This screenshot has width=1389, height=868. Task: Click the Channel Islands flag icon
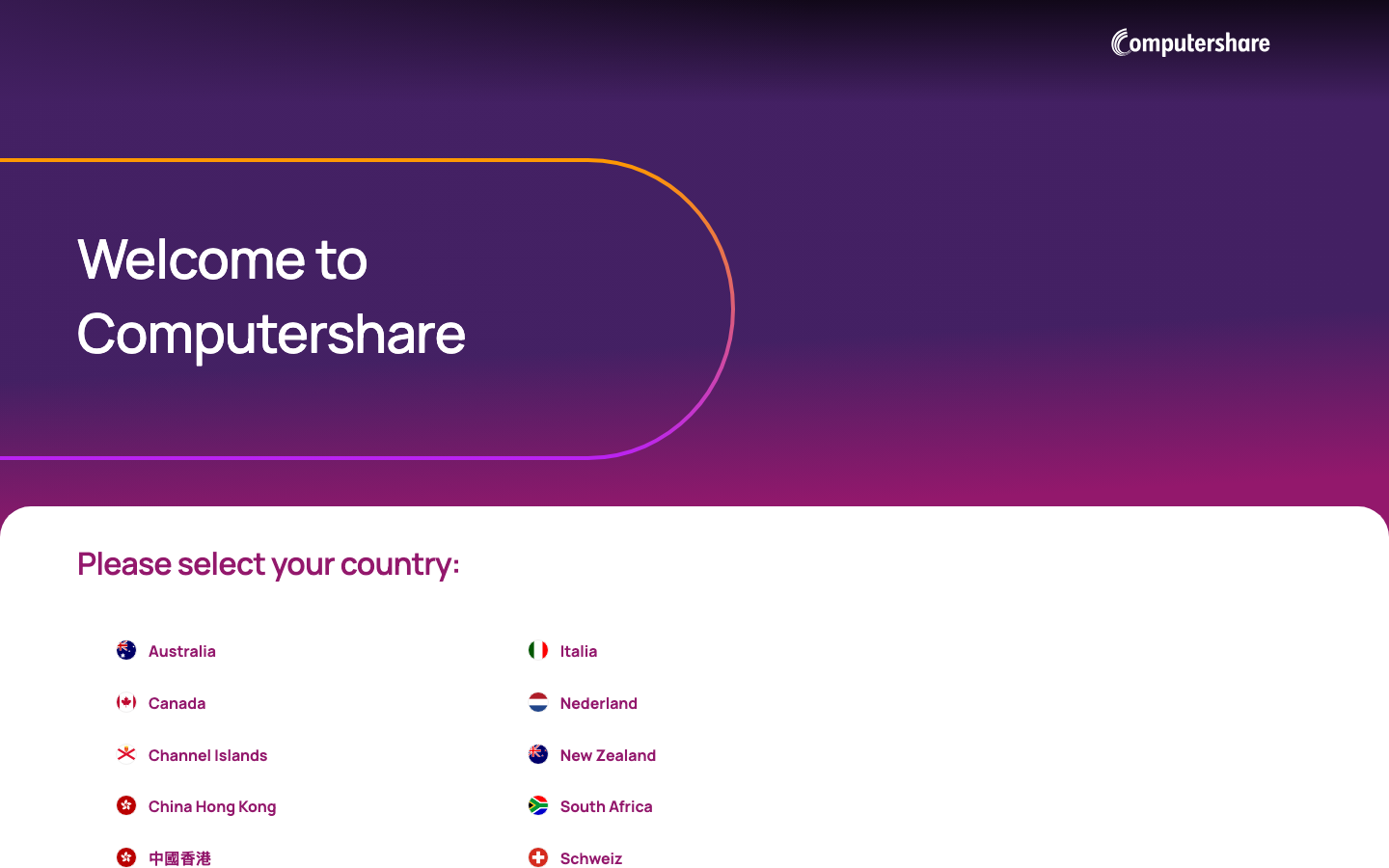point(126,754)
